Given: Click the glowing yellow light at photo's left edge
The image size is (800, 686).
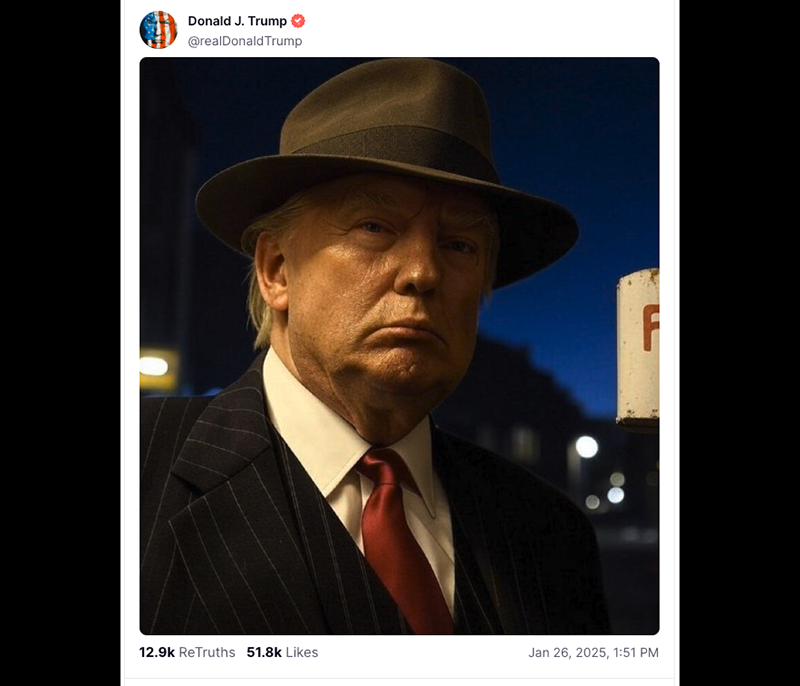Looking at the screenshot, I should [x=154, y=366].
